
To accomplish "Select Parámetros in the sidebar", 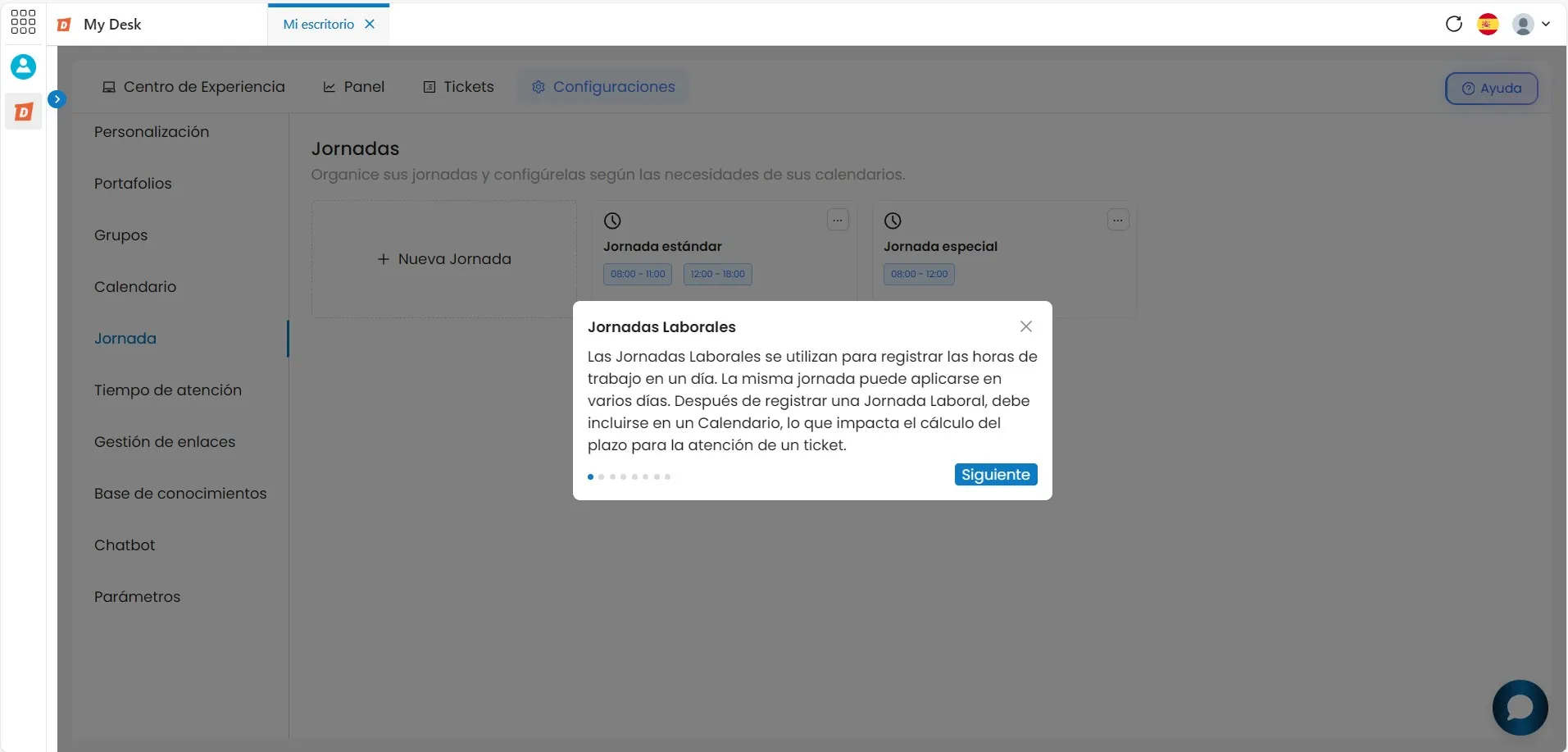I will pyautogui.click(x=137, y=596).
